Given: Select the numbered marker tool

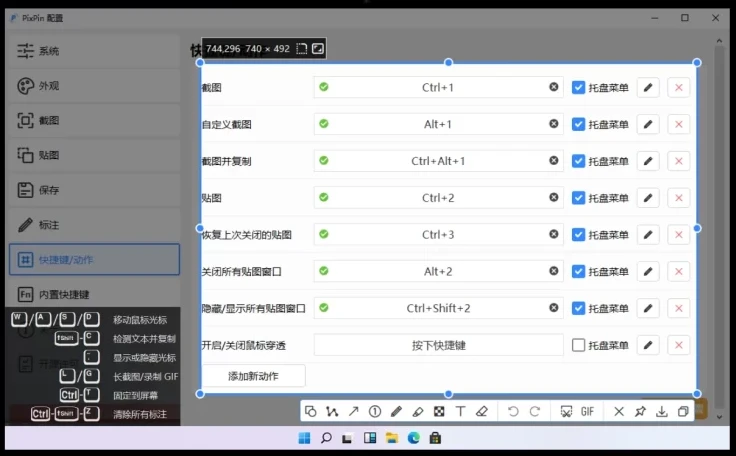Looking at the screenshot, I should (375, 412).
